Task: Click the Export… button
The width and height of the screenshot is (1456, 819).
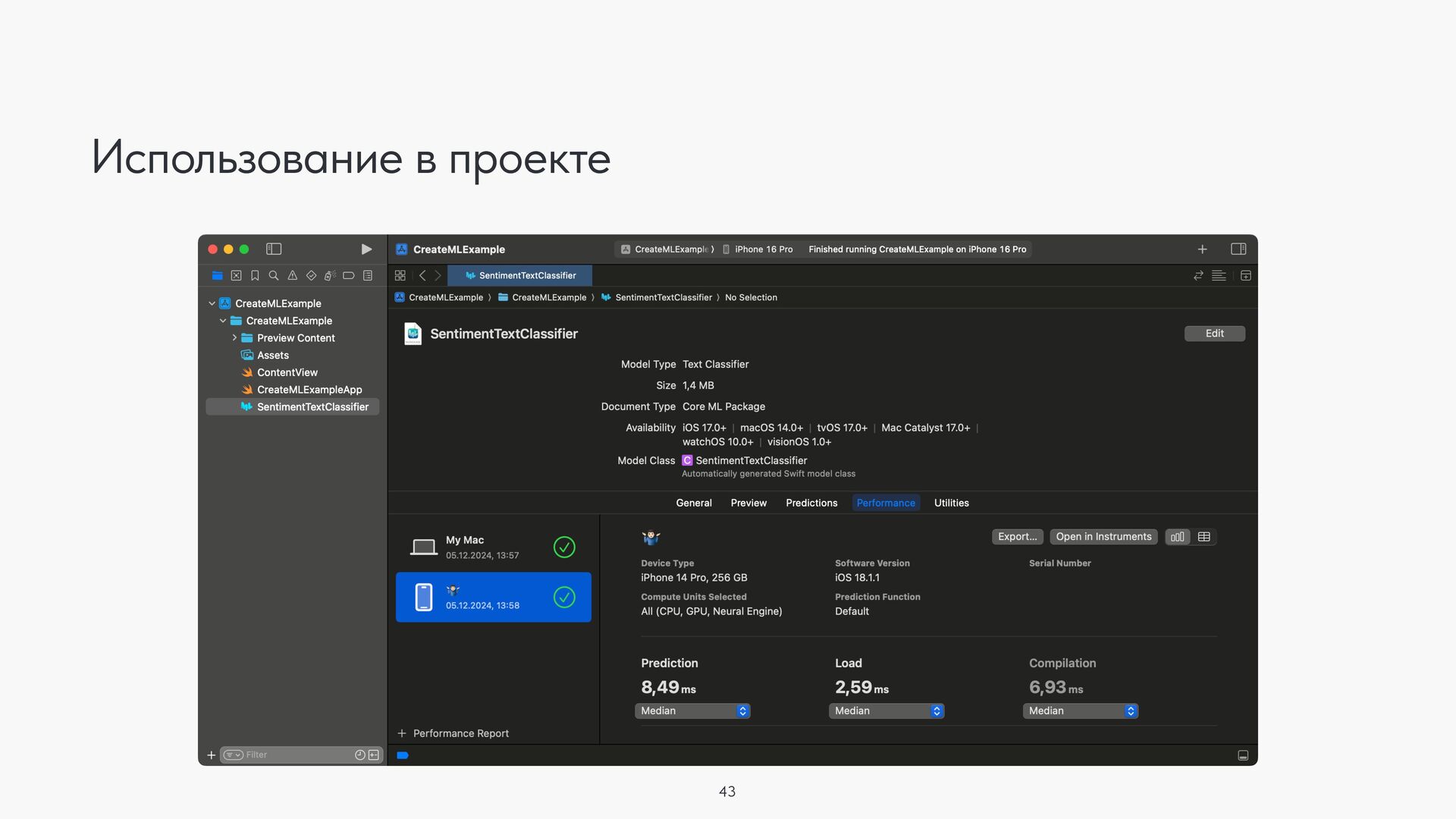Action: click(x=1017, y=536)
